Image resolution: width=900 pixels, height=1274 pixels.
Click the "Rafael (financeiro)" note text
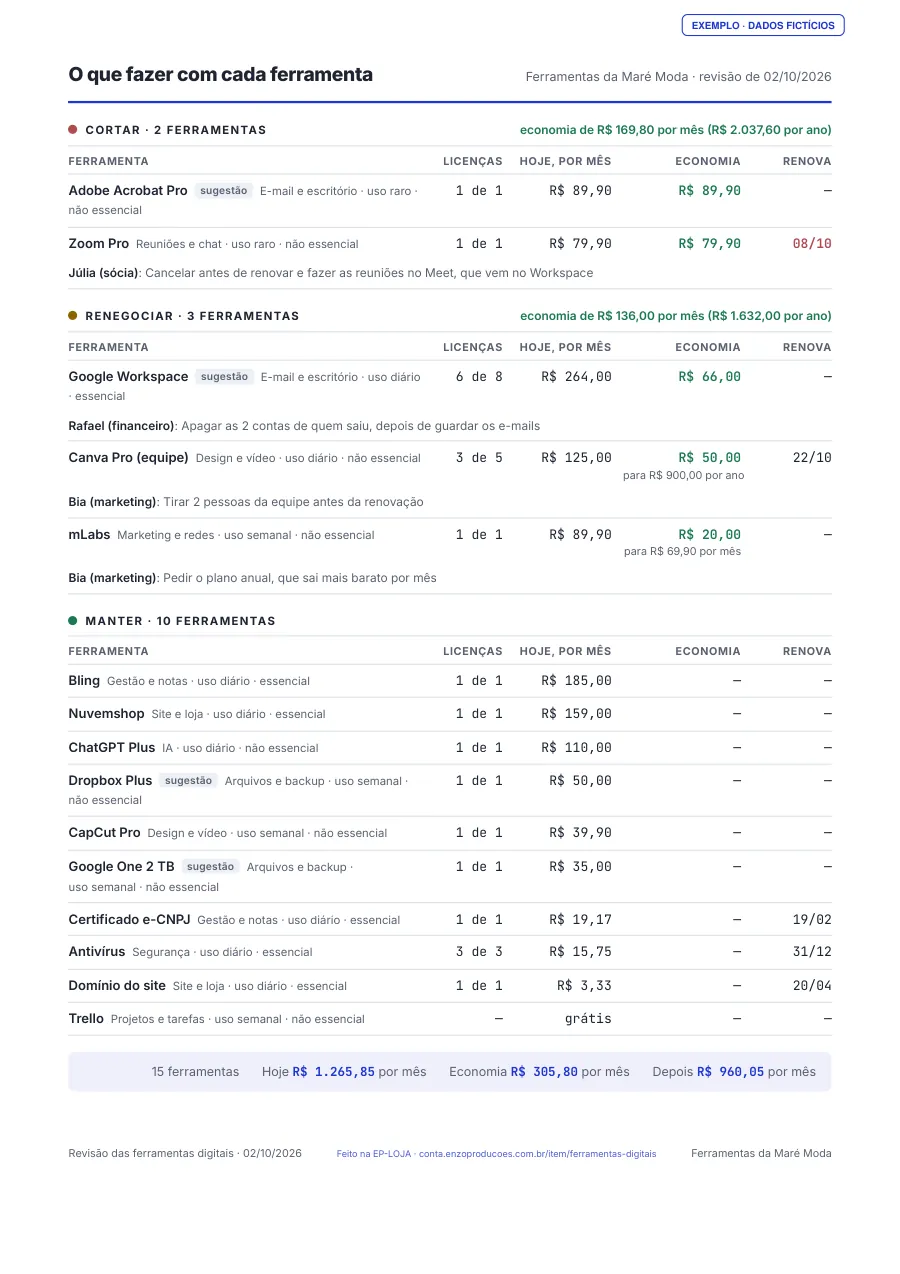tap(304, 426)
